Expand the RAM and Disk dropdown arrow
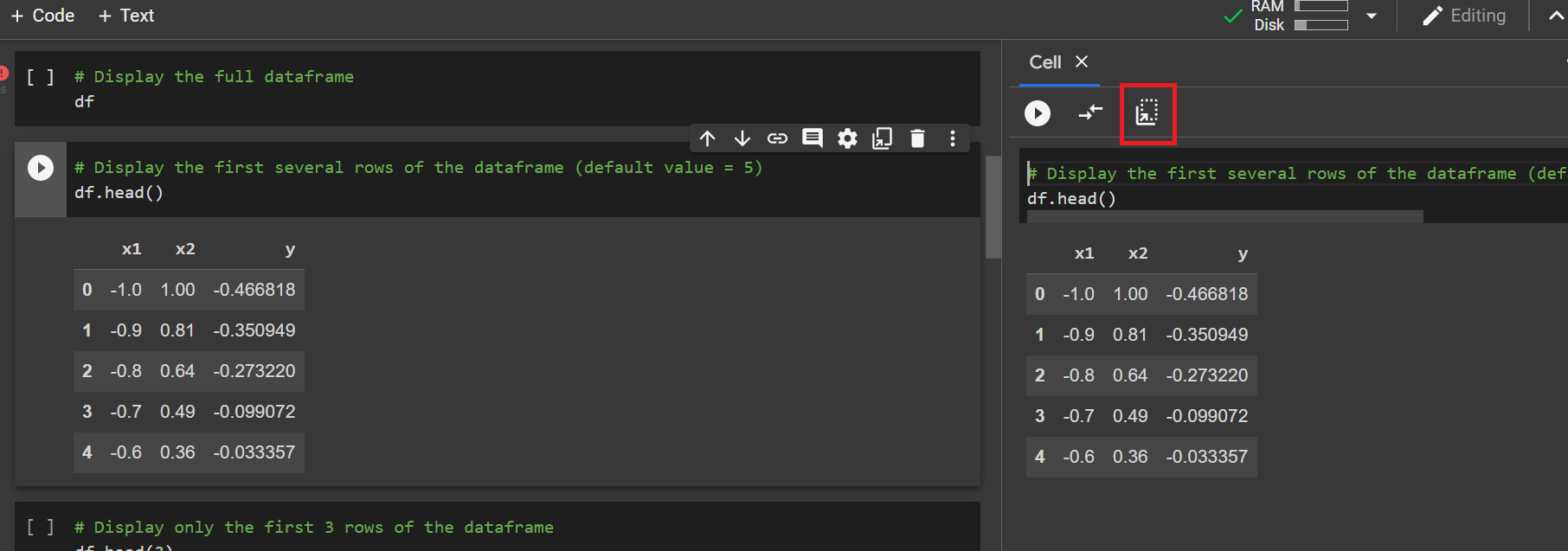Viewport: 1568px width, 551px height. (1372, 16)
